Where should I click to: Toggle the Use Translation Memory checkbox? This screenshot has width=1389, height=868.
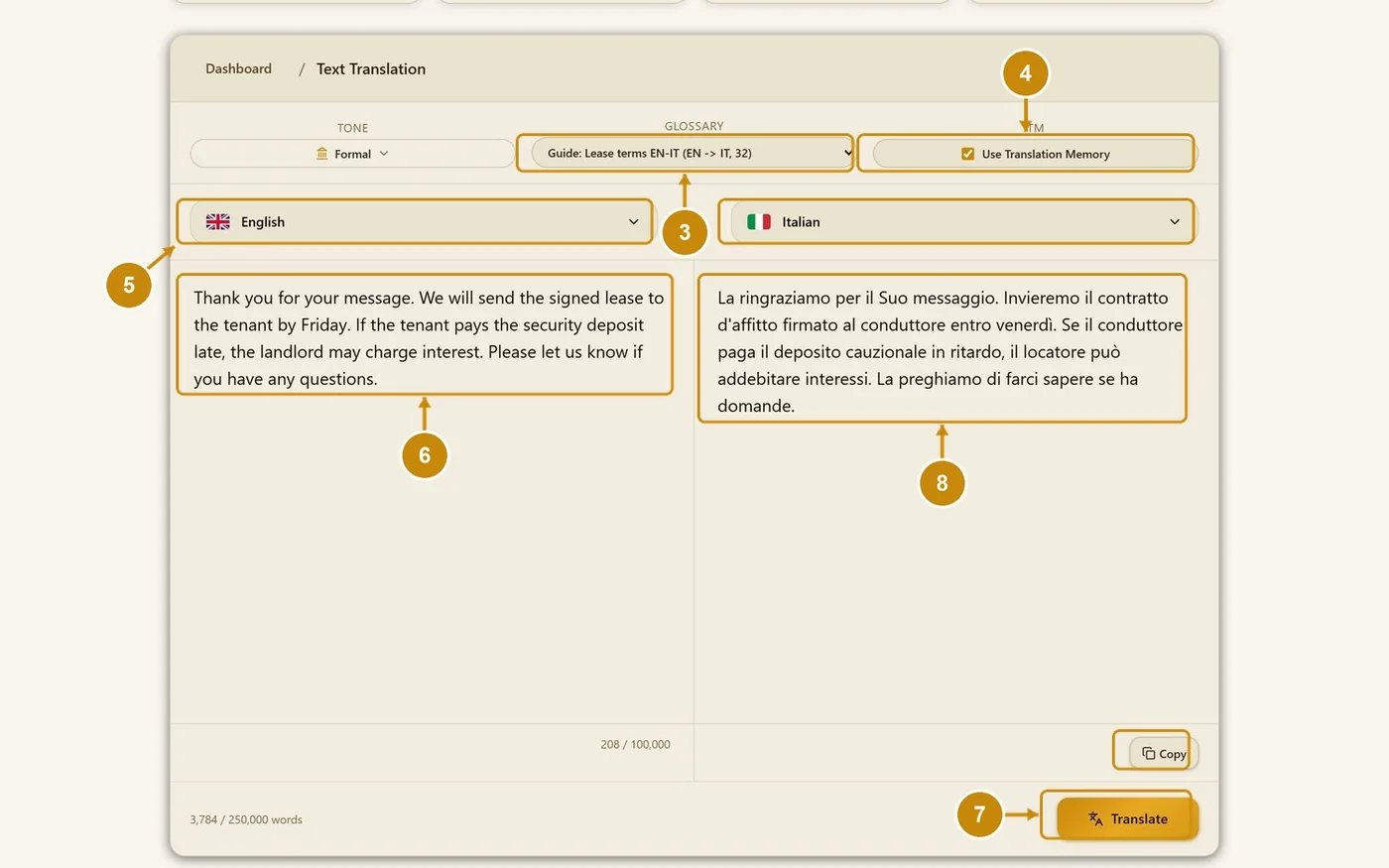coord(968,154)
